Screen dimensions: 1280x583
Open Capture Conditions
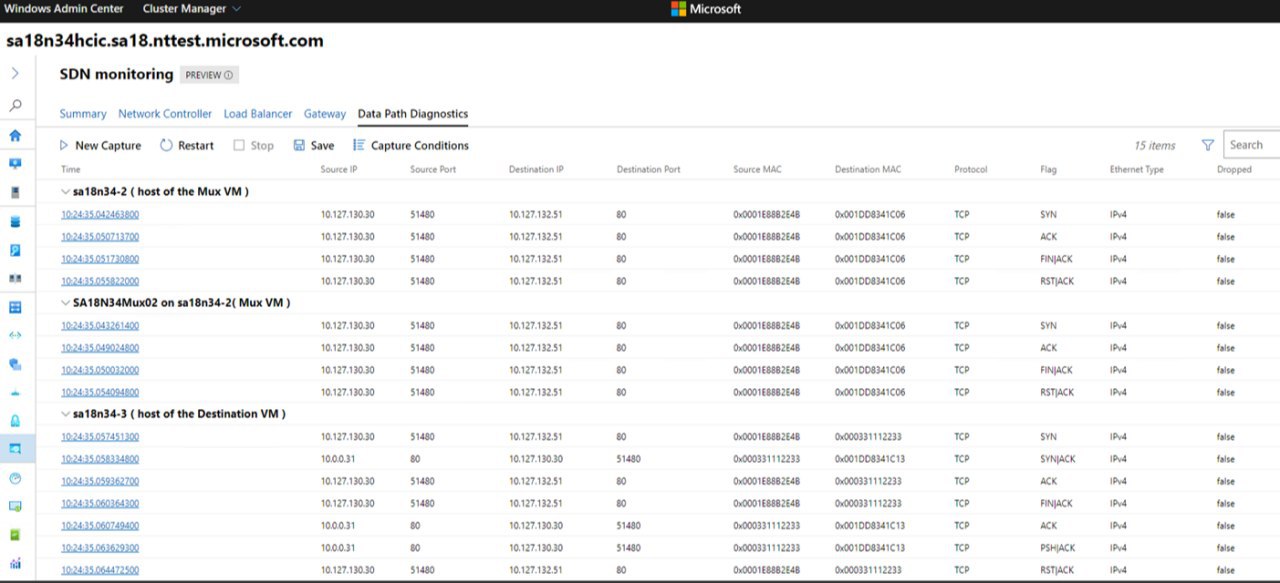coord(411,145)
